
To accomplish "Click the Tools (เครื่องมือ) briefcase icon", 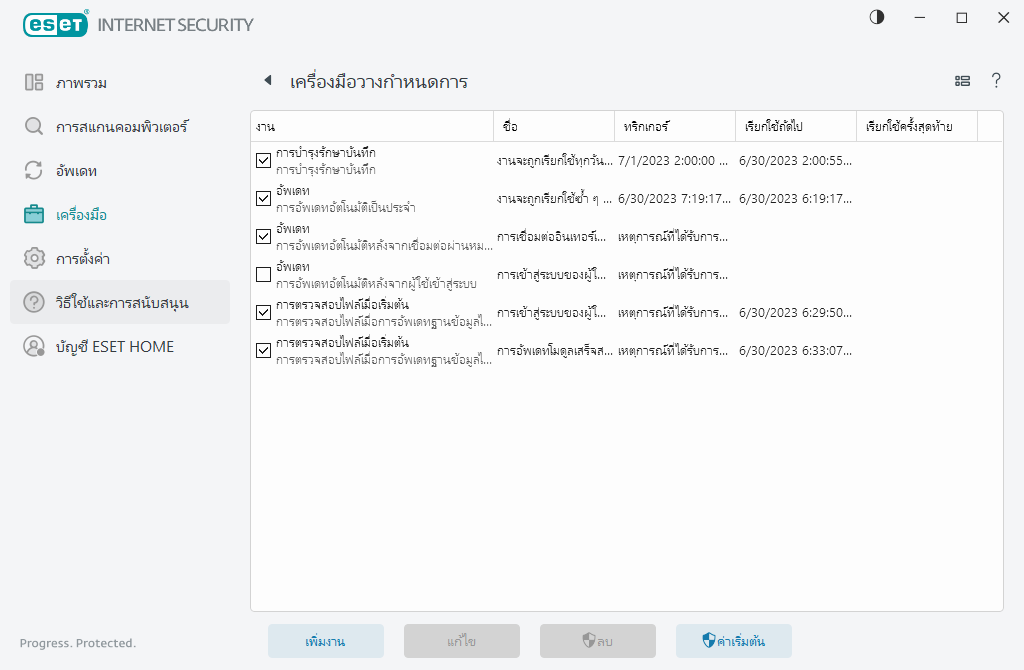I will [34, 214].
